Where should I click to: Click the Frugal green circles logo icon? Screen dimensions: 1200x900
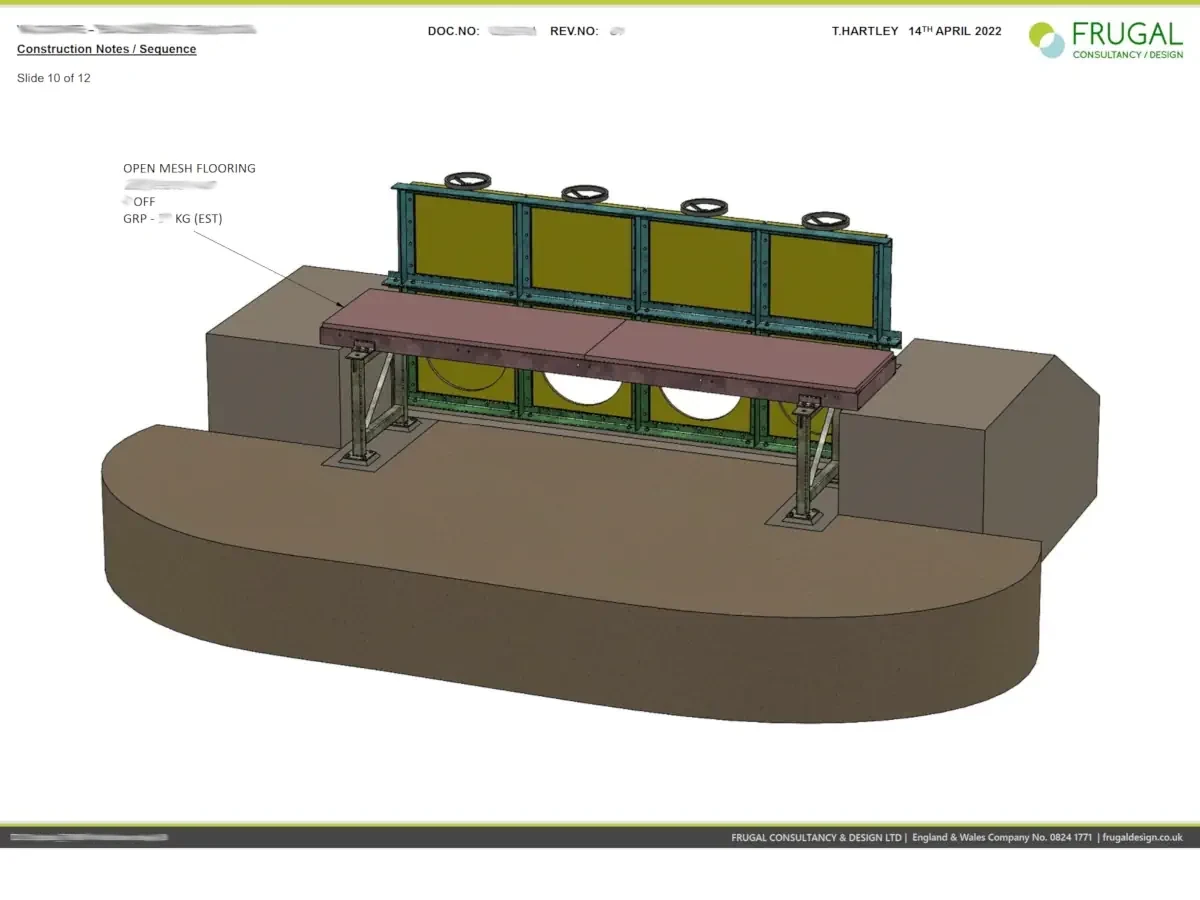click(x=1047, y=40)
